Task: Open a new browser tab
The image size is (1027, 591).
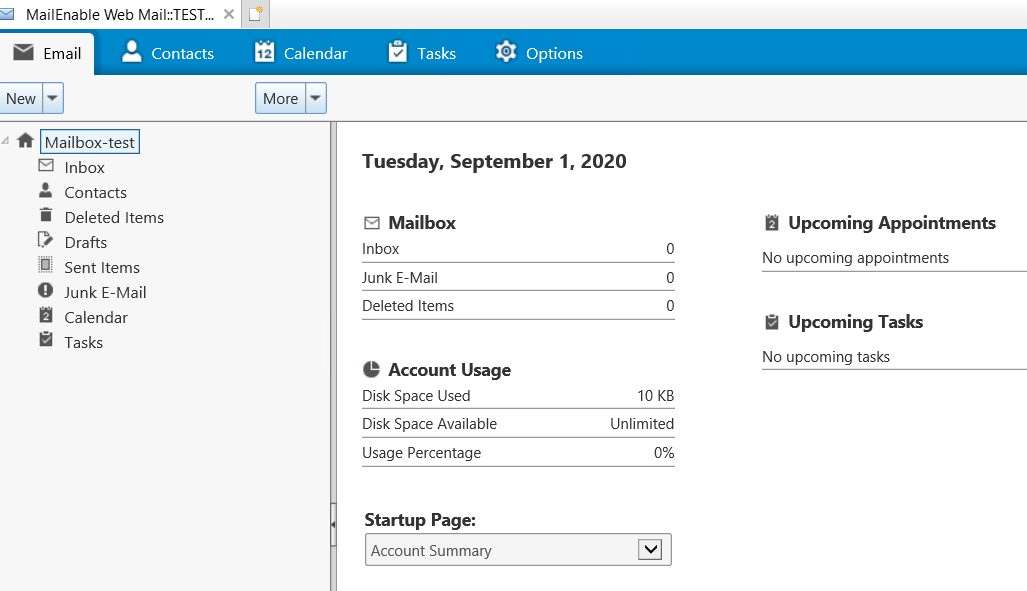Action: coord(255,14)
